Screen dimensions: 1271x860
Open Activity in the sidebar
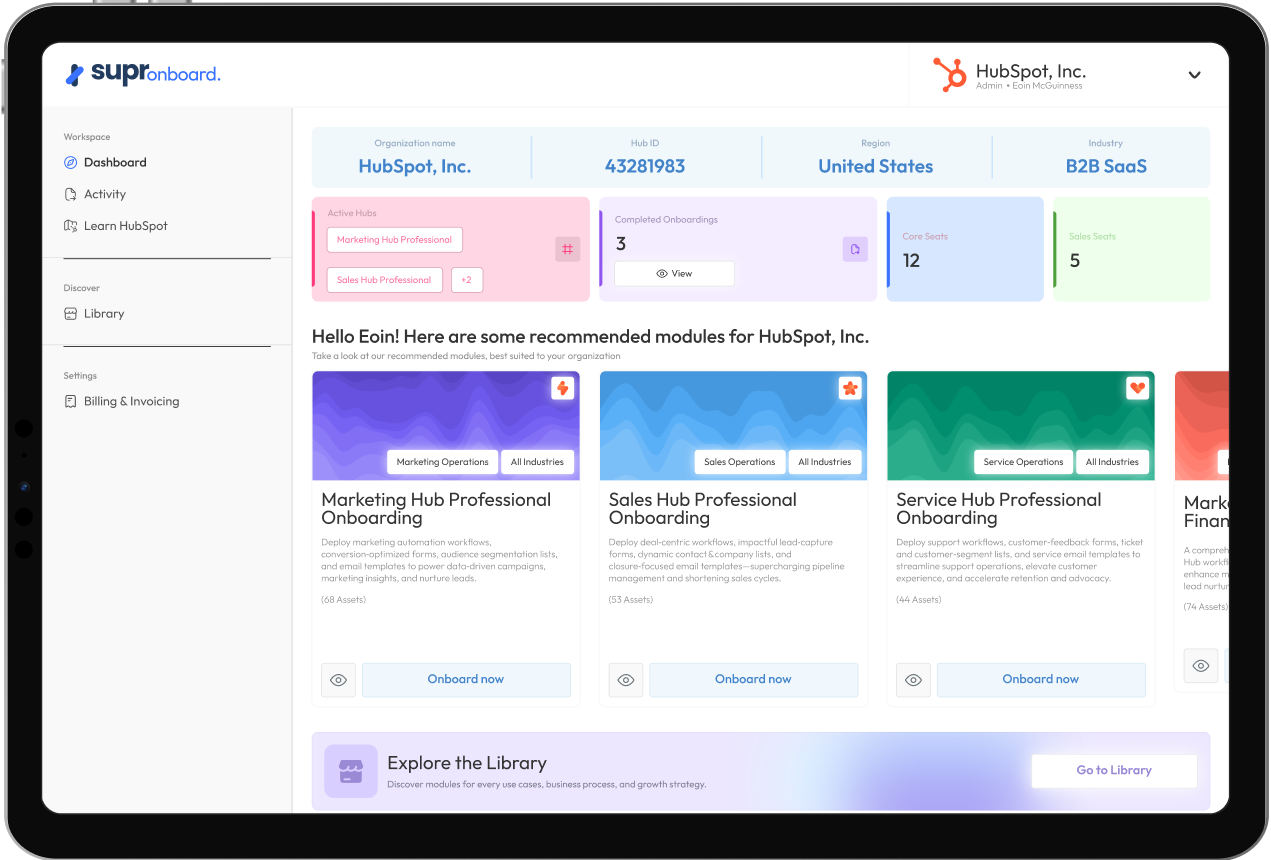click(104, 194)
